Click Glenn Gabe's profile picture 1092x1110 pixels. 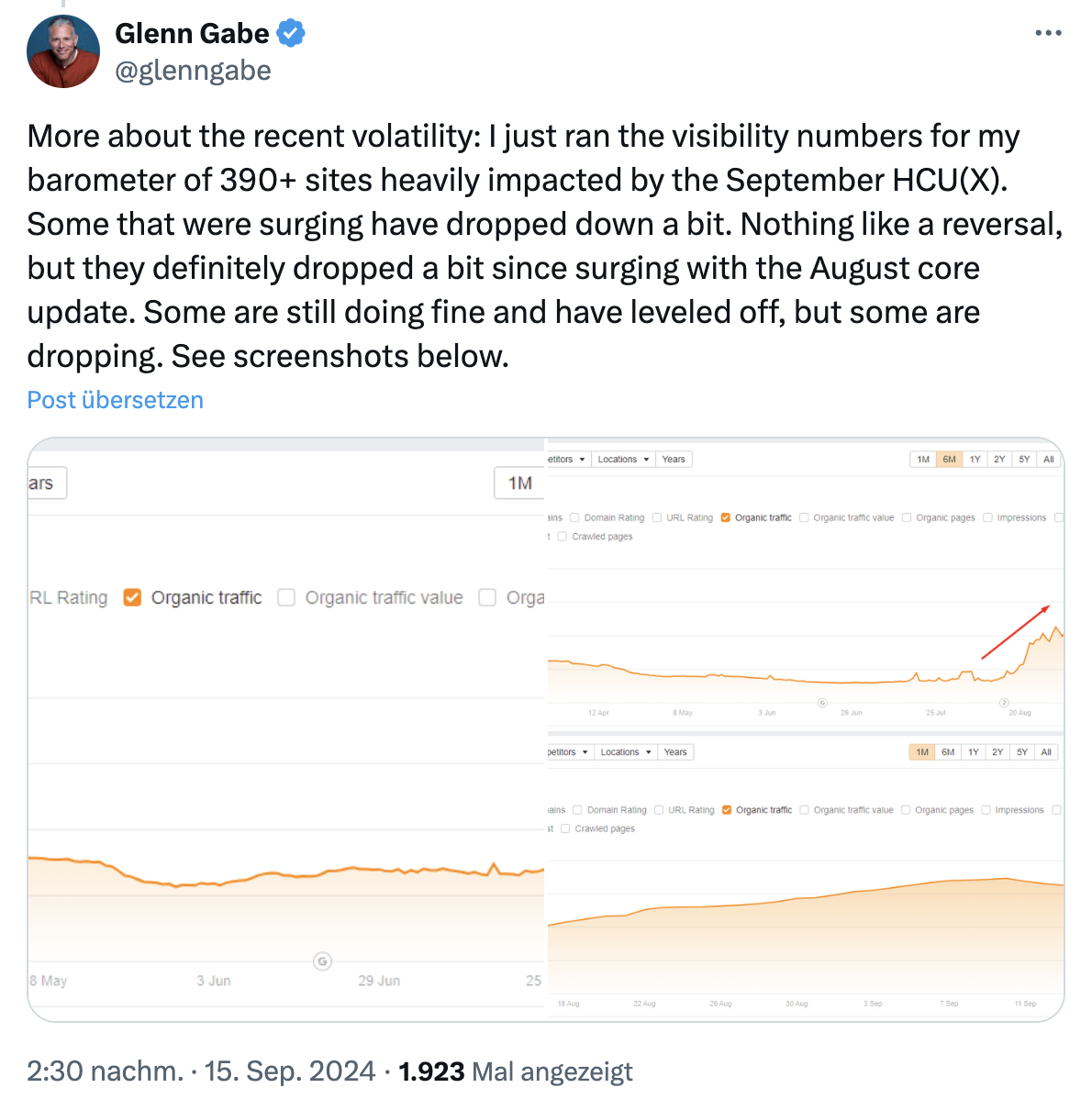[x=62, y=51]
